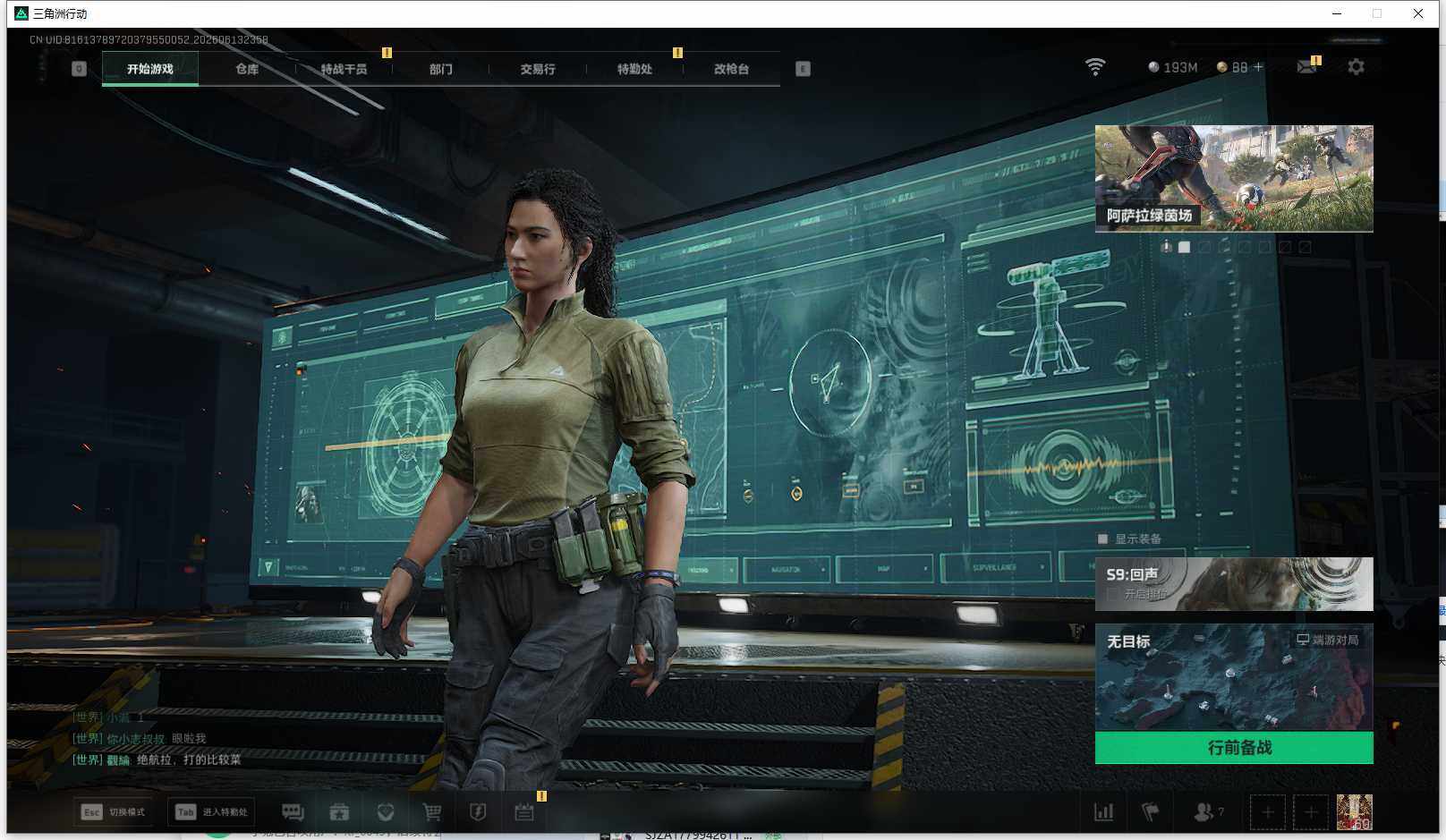
Task: Open the 部门 tab
Action: pos(440,69)
